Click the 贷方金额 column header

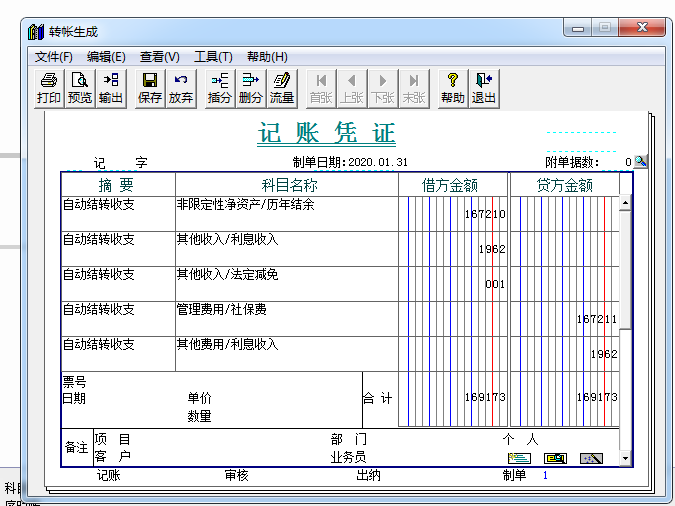click(x=564, y=185)
